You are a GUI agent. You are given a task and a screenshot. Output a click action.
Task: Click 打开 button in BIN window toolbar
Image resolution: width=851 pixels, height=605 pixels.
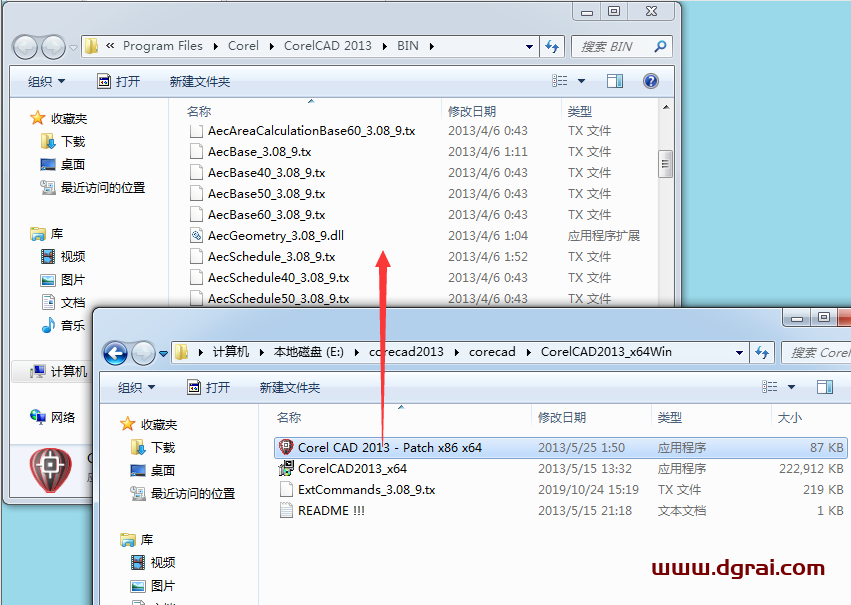118,81
